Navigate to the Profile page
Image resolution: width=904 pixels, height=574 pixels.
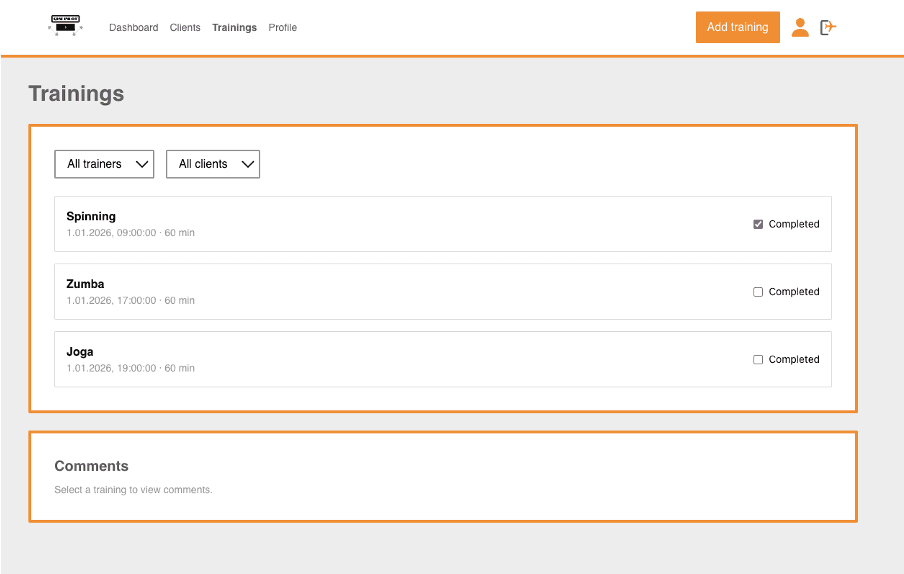(282, 28)
